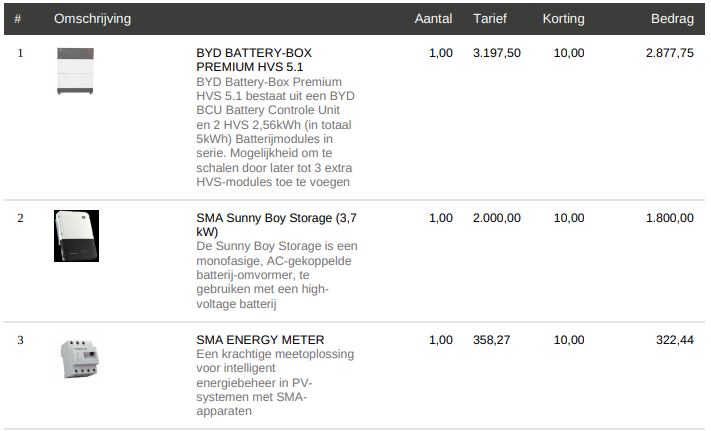The height and width of the screenshot is (431, 711).
Task: Click the 2.000,00 tarief value
Action: point(496,218)
